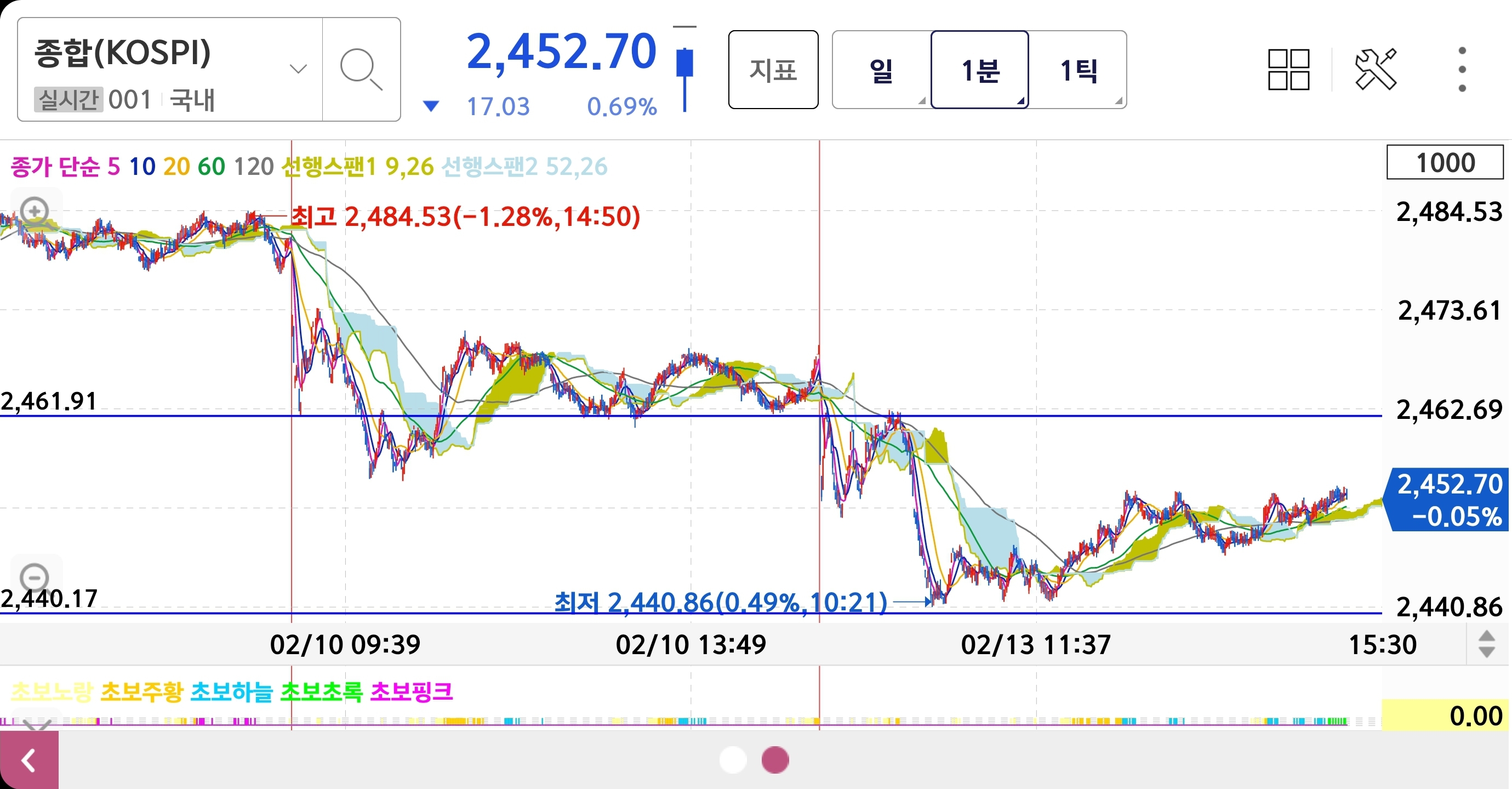Click the 초보핑크 indicator legend label
This screenshot has width=1512, height=789.
coord(412,691)
